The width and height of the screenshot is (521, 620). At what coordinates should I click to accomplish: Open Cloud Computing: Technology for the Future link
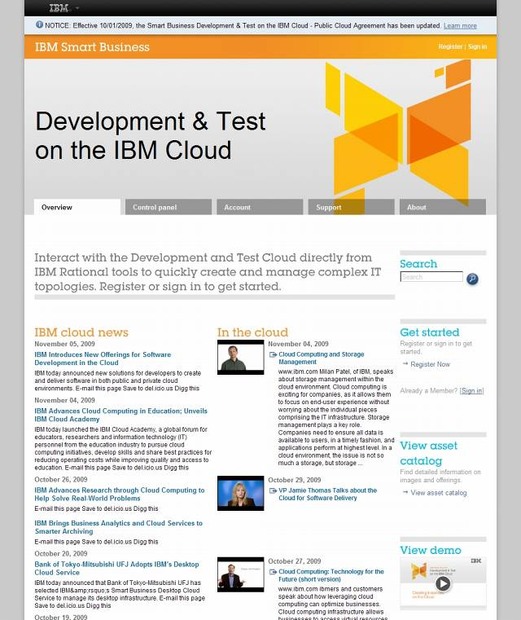(331, 575)
